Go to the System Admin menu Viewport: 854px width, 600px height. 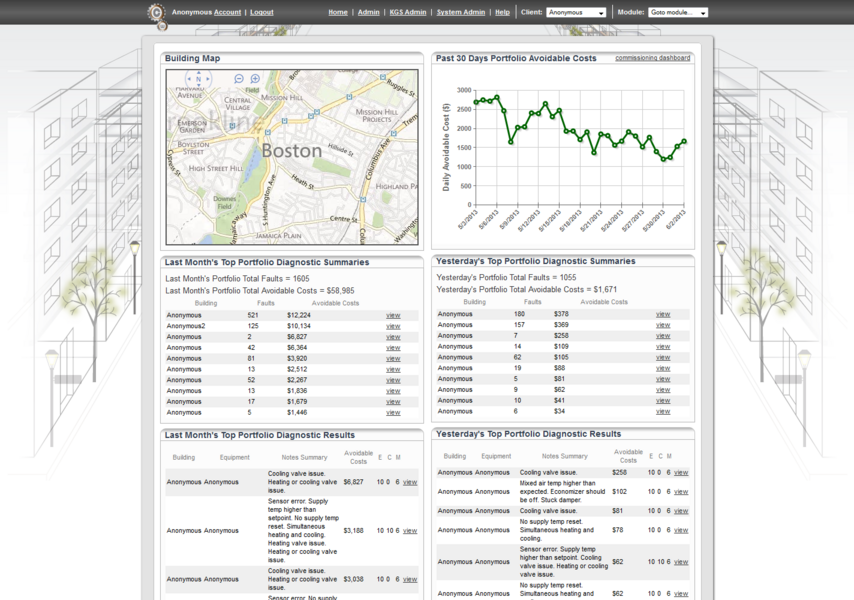tap(460, 13)
